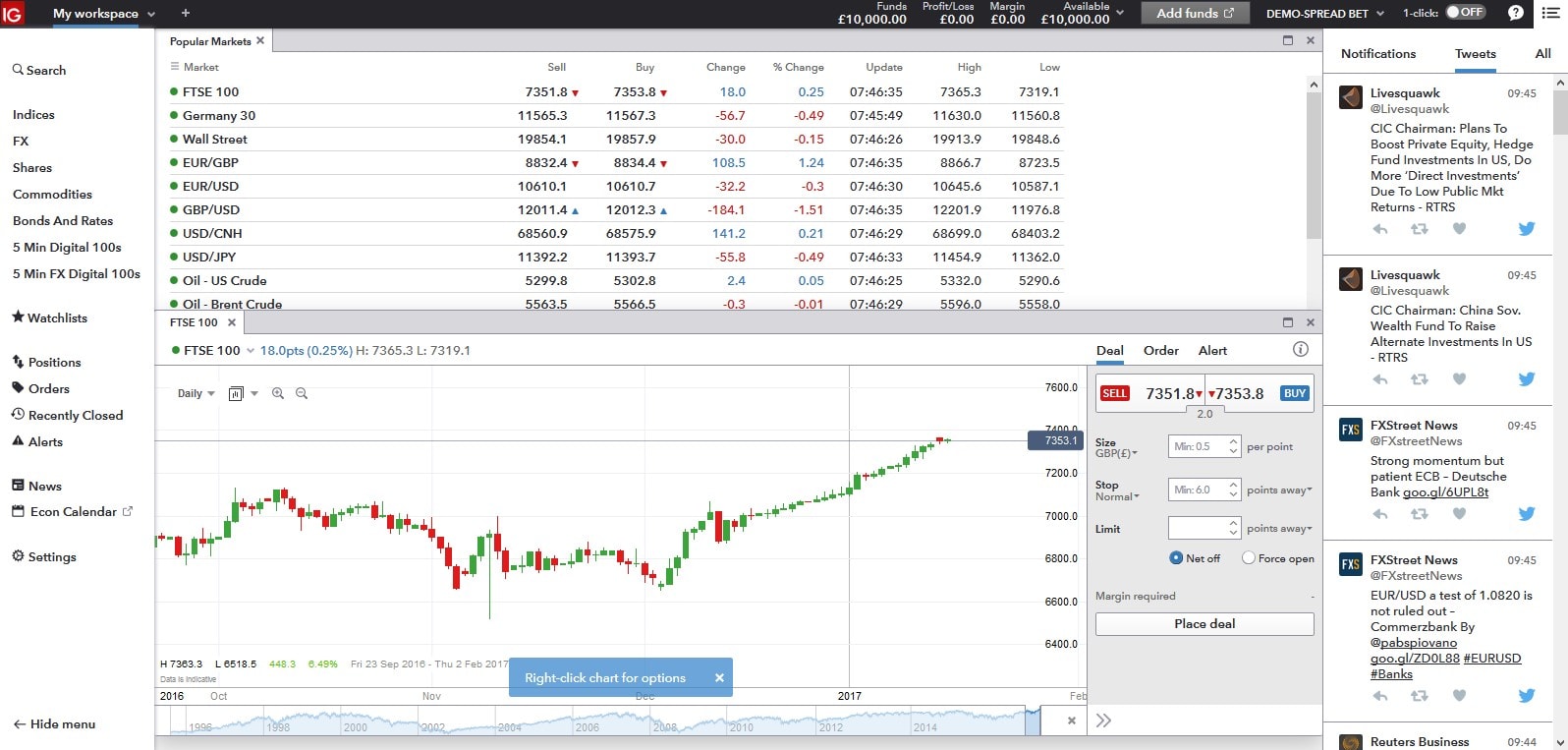Open the Notifications tab

pyautogui.click(x=1378, y=54)
